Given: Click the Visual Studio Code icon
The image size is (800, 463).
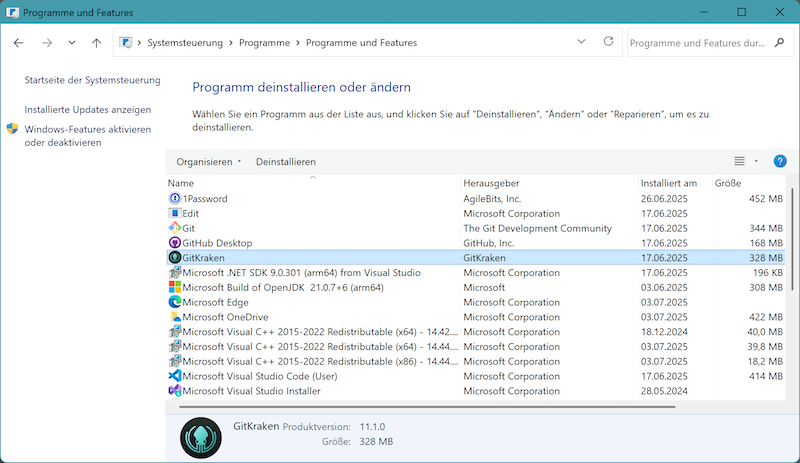Looking at the screenshot, I should tap(174, 376).
